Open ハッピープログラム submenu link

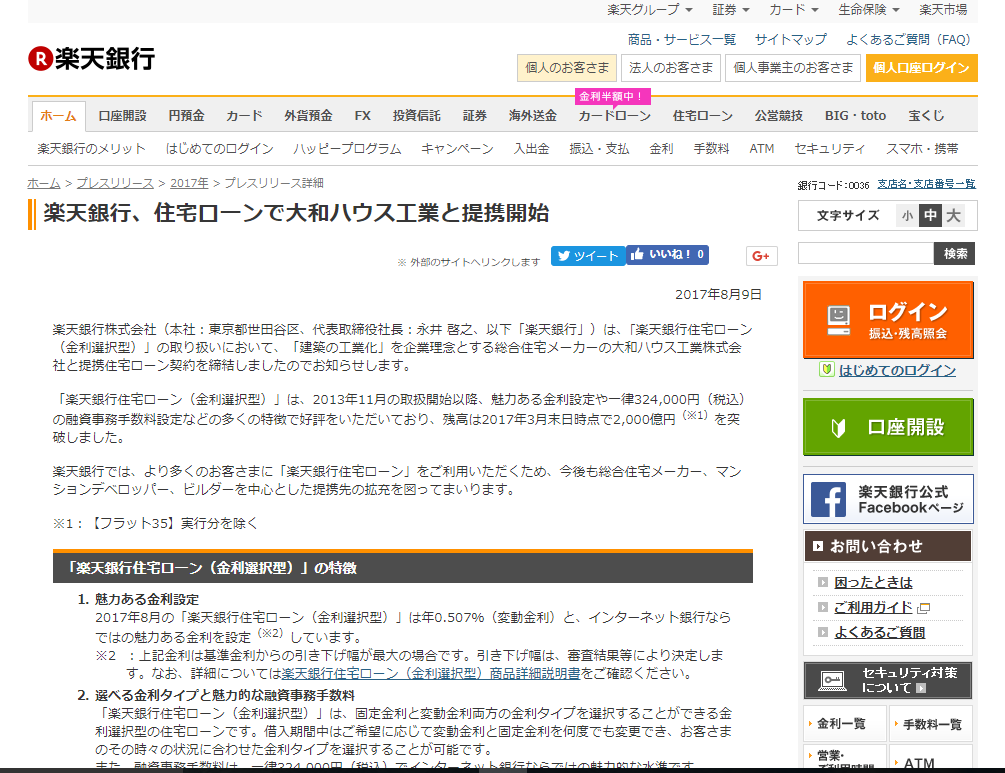coord(347,149)
